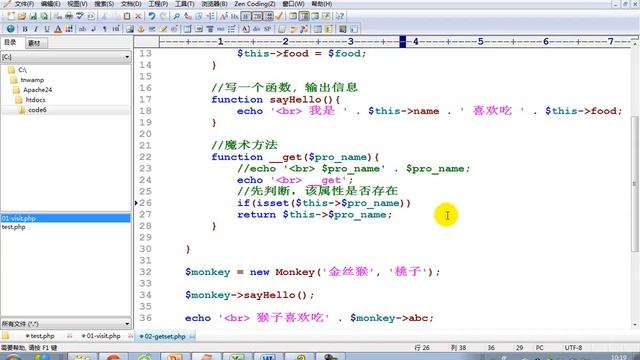The image size is (640, 360).
Task: Click the SP span icon
Action: coord(267,29)
